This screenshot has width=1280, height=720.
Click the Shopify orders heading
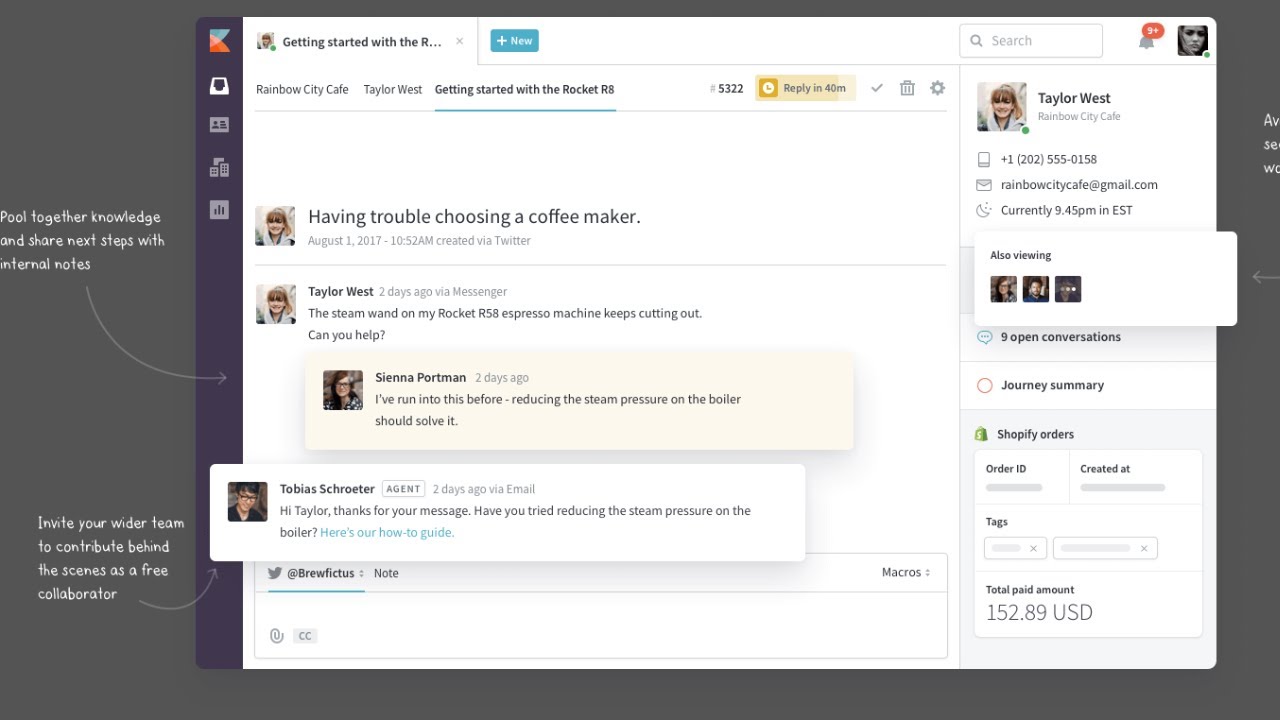tap(1035, 434)
